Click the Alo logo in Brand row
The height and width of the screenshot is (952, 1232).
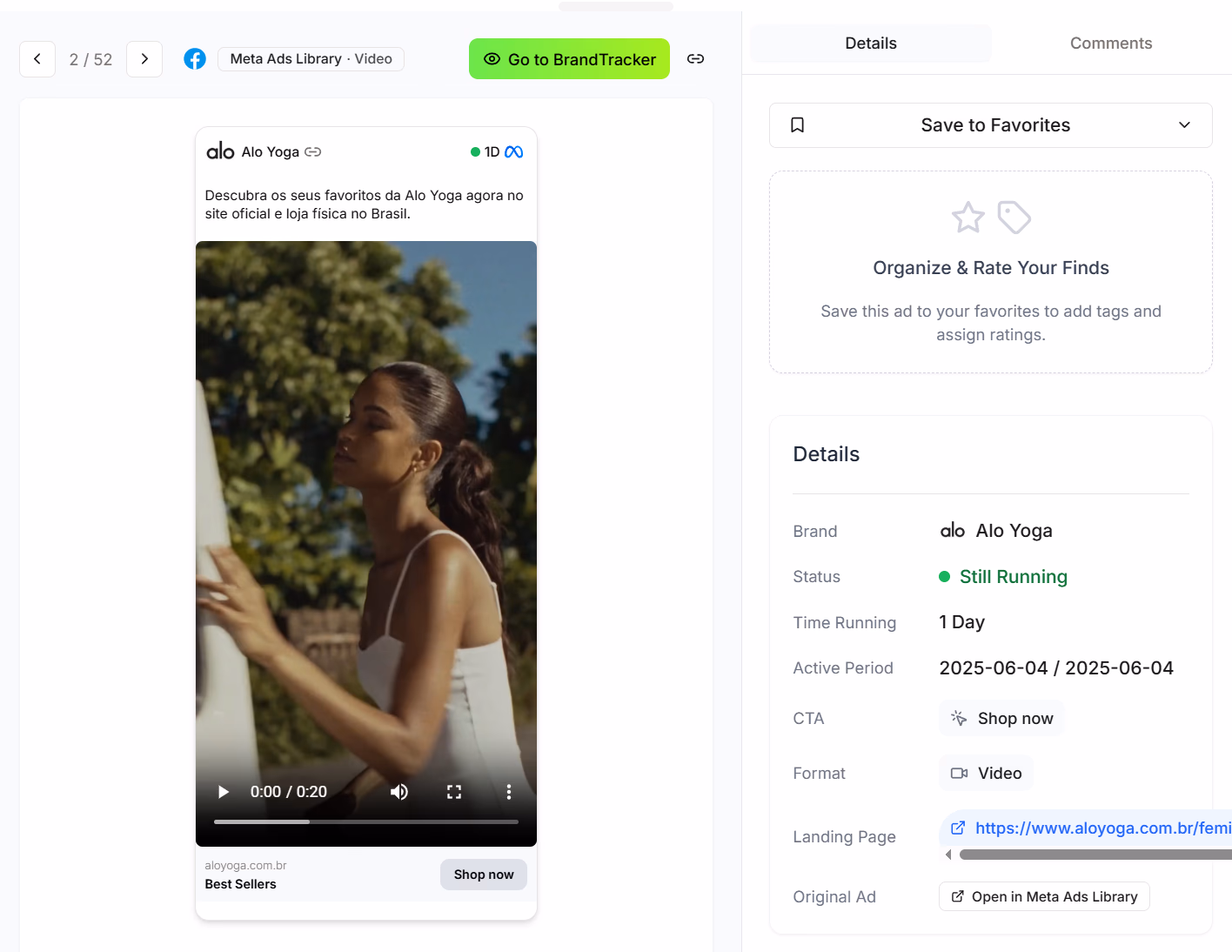tap(953, 531)
